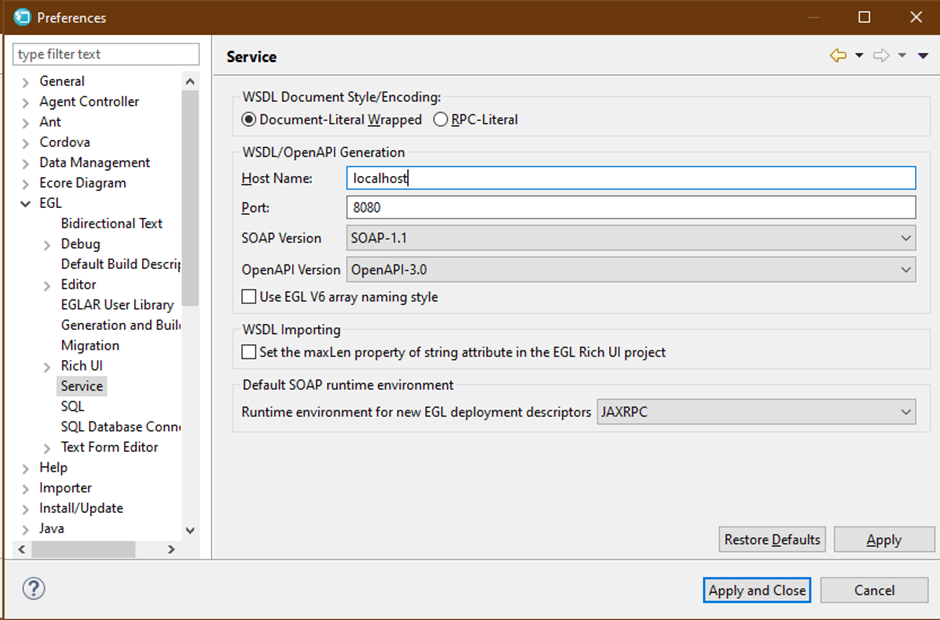Image resolution: width=940 pixels, height=620 pixels.
Task: Open the OpenAPI Version dropdown
Action: tap(631, 270)
